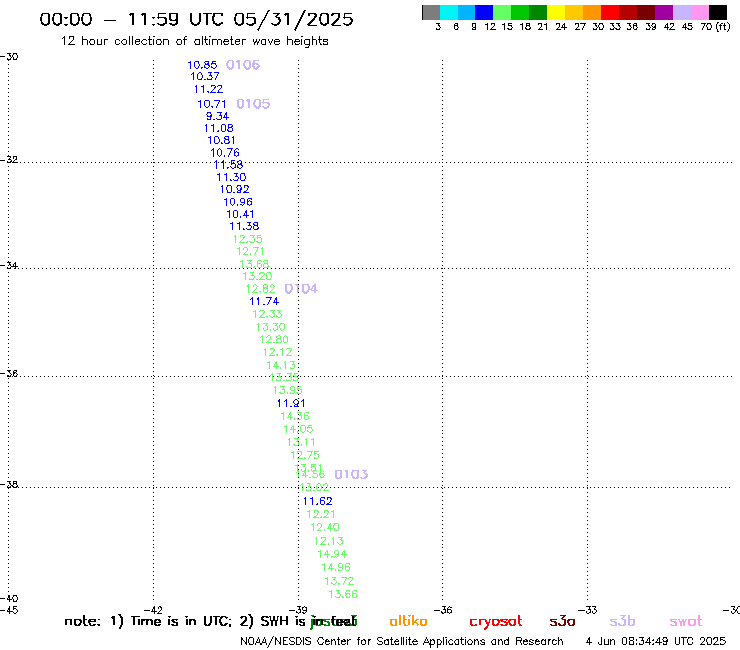Screen dimensions: 740x650
Task: Click the 13.72 wave height value
Action: (339, 581)
